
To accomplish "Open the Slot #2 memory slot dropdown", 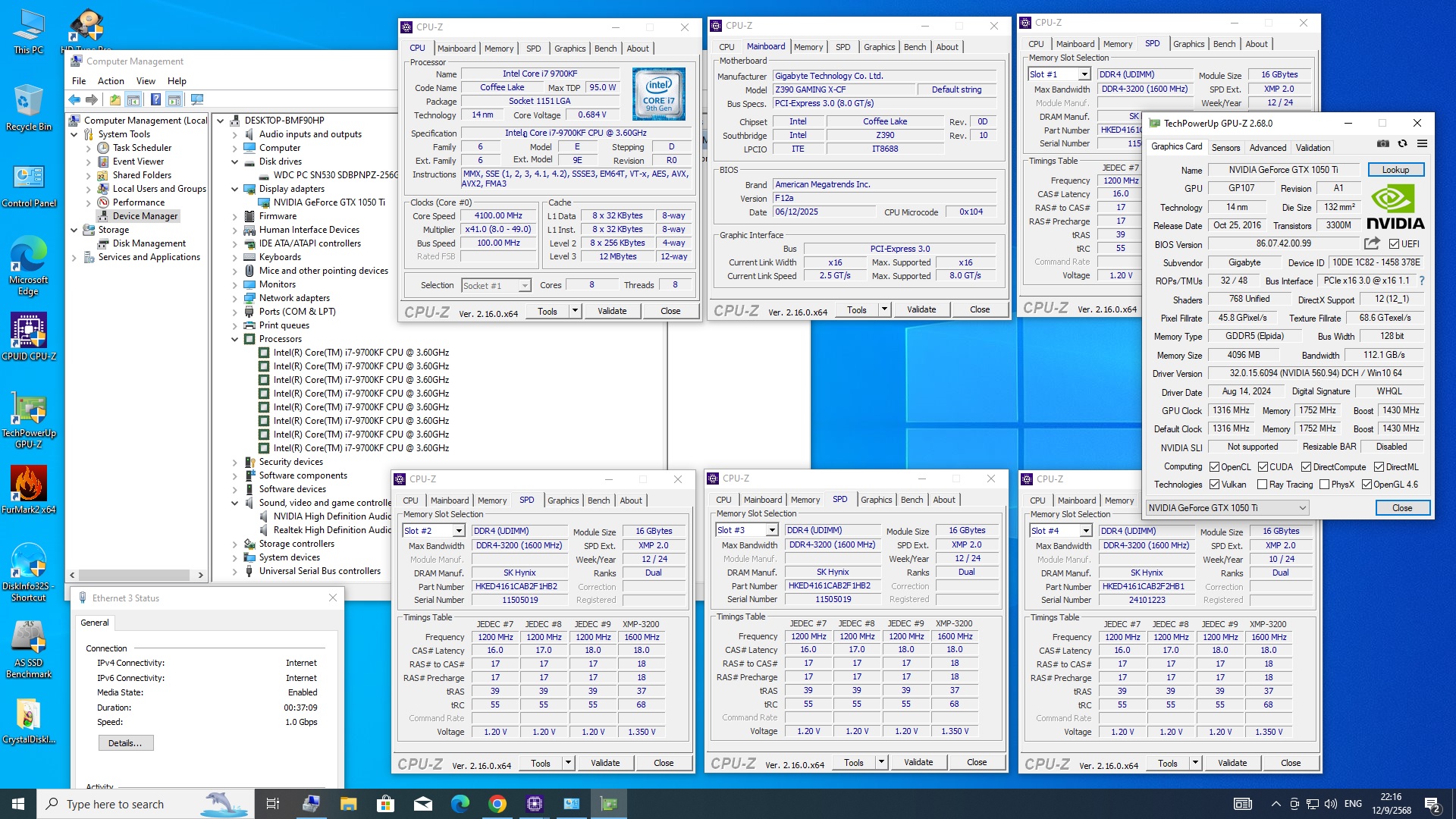I will pyautogui.click(x=458, y=531).
